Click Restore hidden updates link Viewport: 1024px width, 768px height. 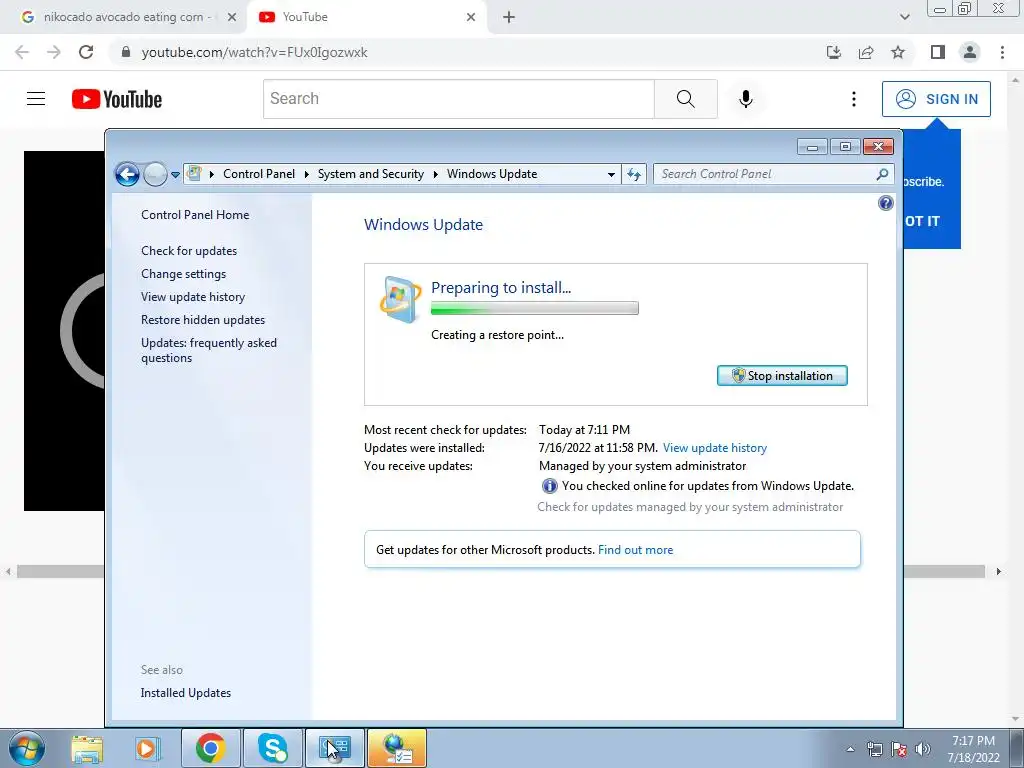point(203,320)
